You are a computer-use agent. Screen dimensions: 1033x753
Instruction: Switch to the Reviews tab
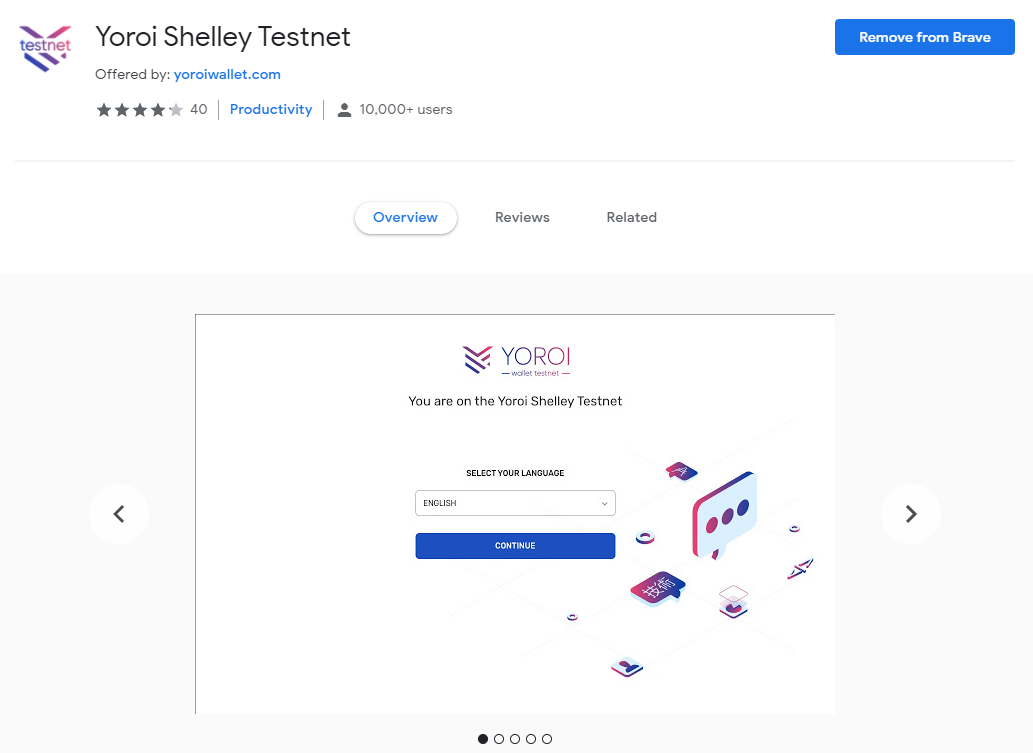coord(522,217)
